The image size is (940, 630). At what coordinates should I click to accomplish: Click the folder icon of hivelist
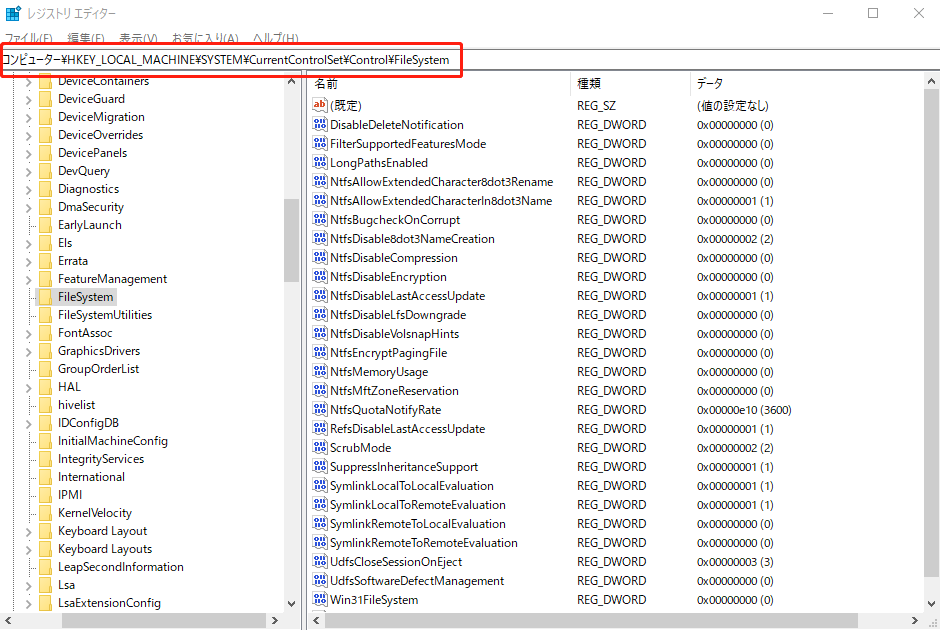[x=46, y=405]
